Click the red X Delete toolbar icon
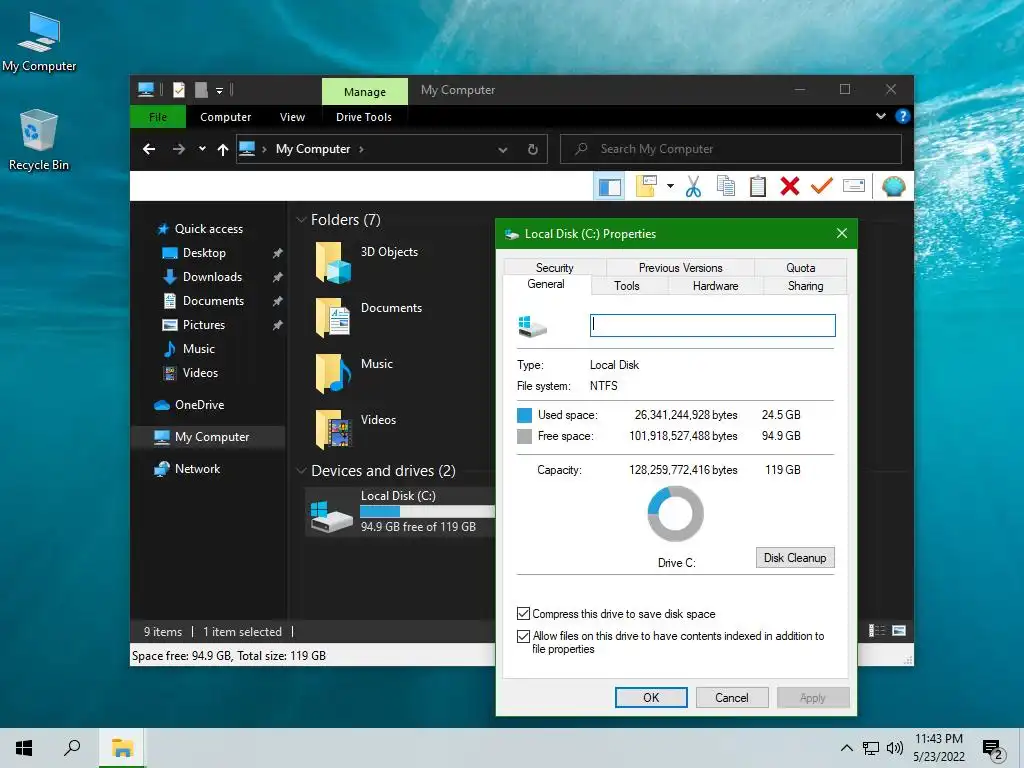Image resolution: width=1024 pixels, height=768 pixels. click(790, 187)
